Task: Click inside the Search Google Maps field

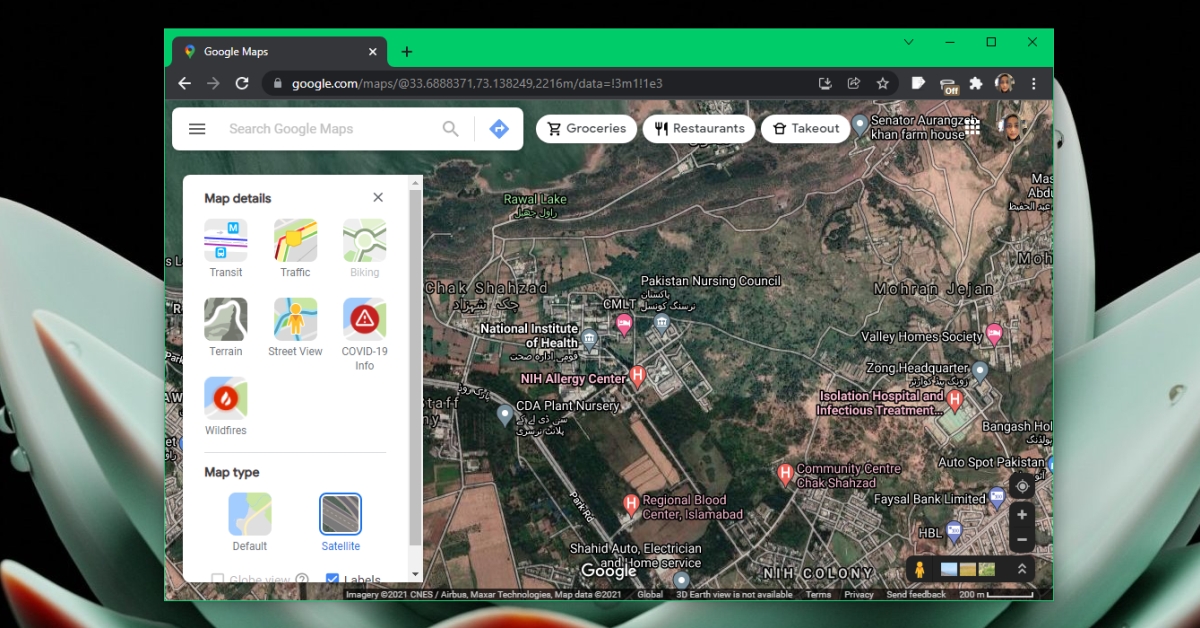Action: tap(320, 128)
